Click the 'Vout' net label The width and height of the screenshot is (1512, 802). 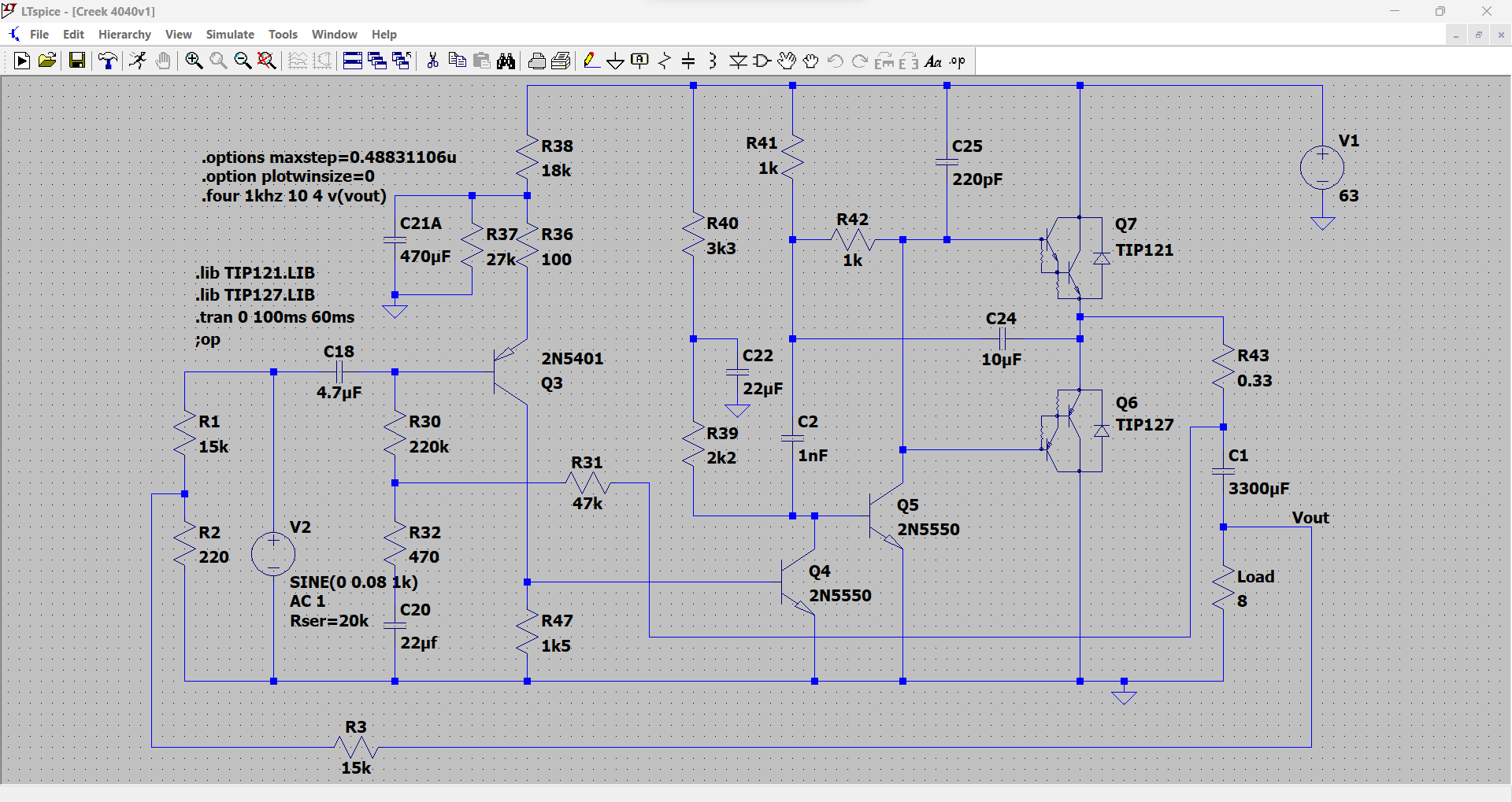[x=1310, y=518]
